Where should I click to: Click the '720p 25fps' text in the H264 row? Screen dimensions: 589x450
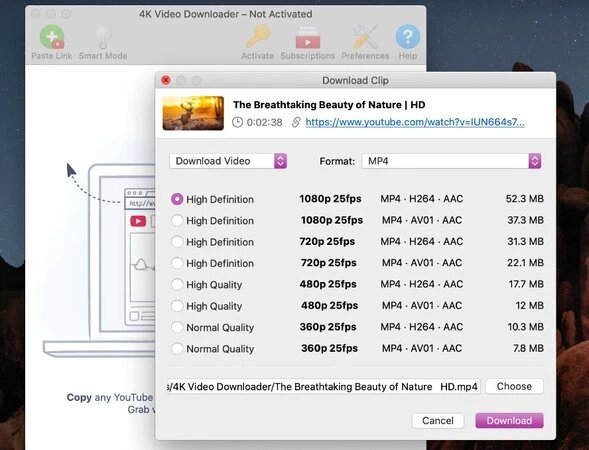coord(327,242)
